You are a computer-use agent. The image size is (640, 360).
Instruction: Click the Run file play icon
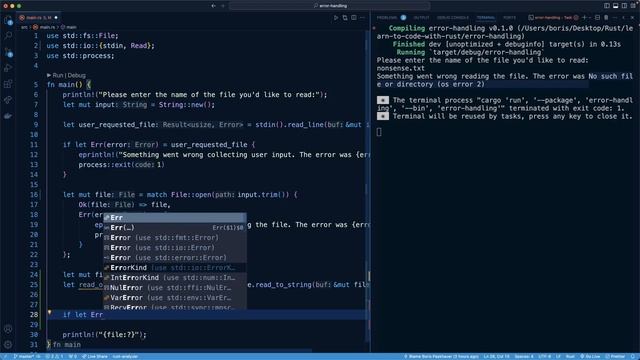[336, 18]
